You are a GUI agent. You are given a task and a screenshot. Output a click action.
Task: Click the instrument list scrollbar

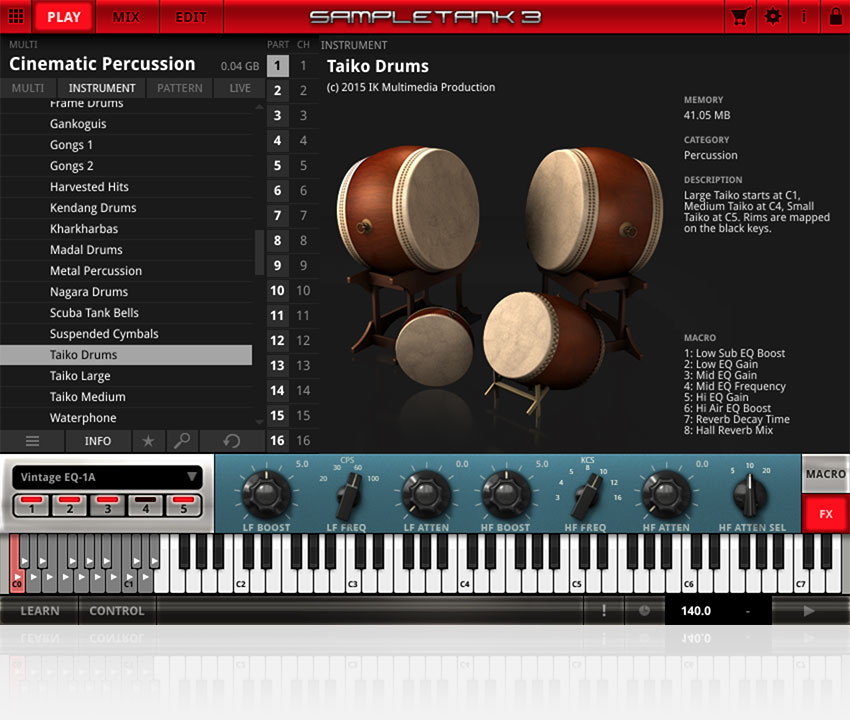point(259,253)
